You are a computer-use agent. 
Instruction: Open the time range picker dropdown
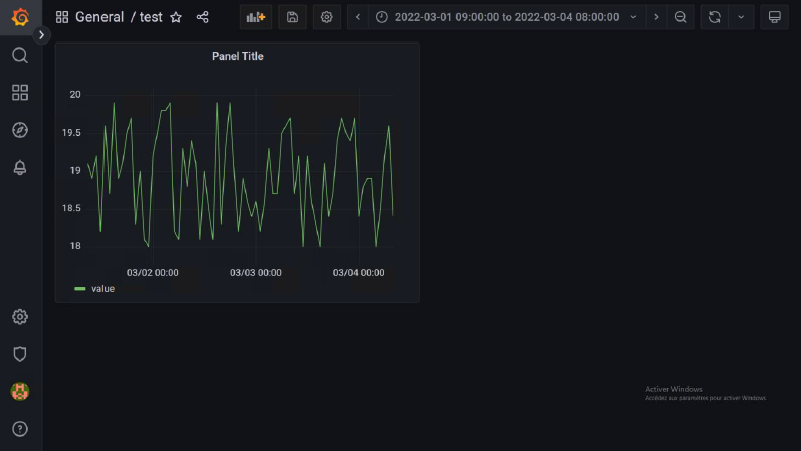505,17
